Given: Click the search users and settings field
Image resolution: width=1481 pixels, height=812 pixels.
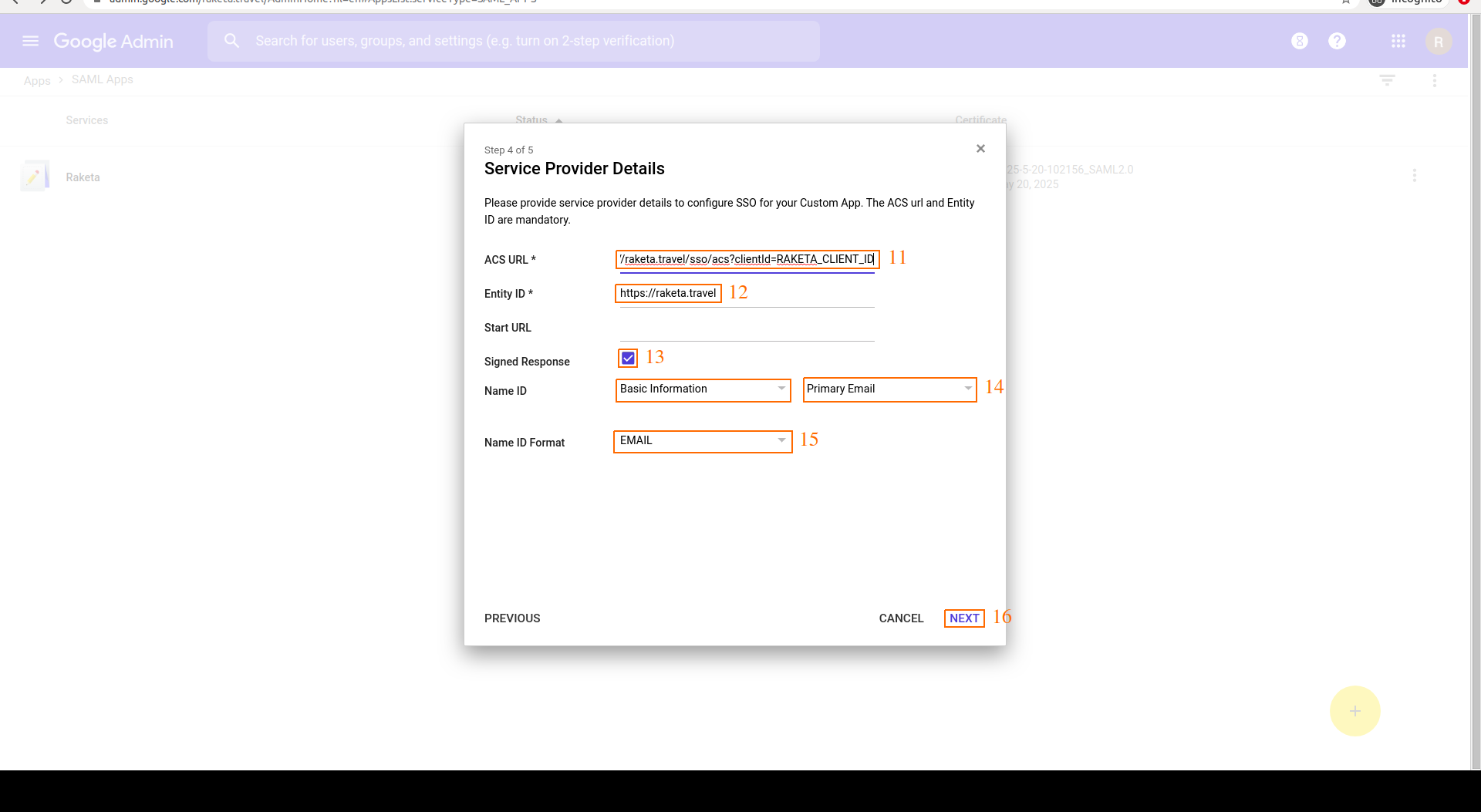Looking at the screenshot, I should click(514, 41).
